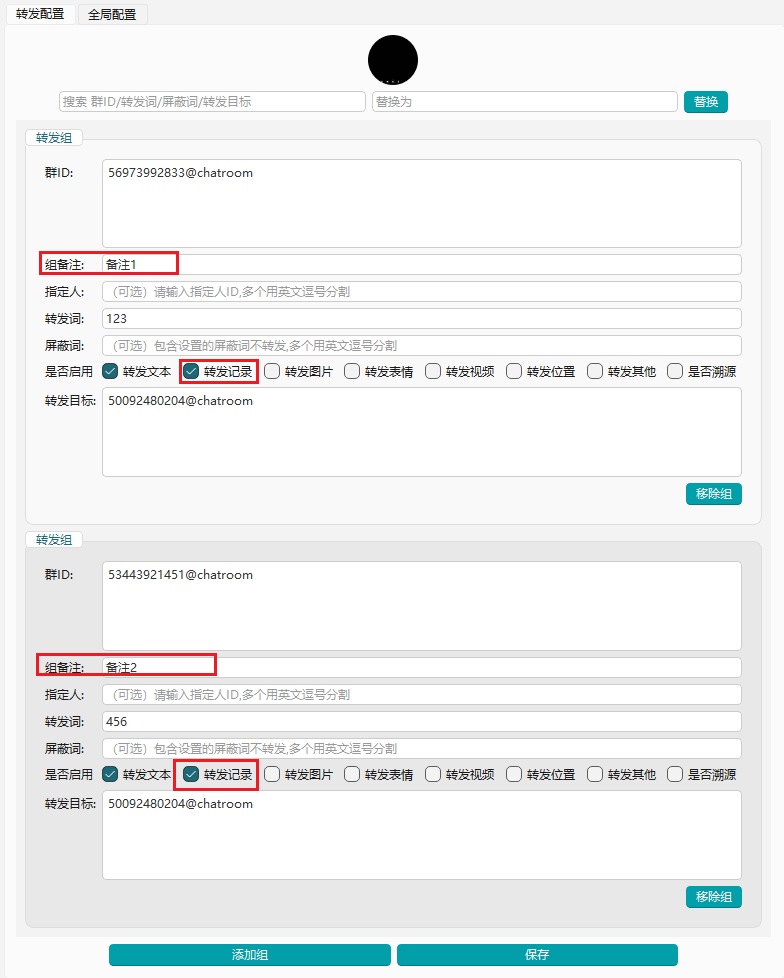The height and width of the screenshot is (978, 784).
Task: Remove the second group with 移除组
Action: tap(713, 897)
